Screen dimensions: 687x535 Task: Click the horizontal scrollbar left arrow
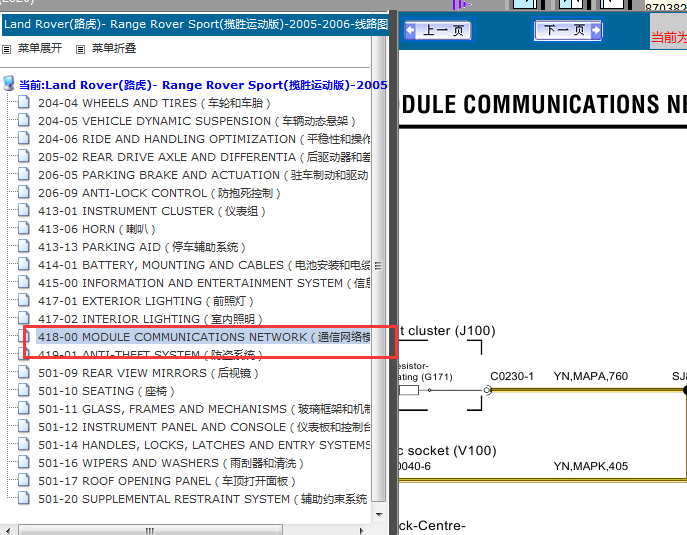coord(8,531)
